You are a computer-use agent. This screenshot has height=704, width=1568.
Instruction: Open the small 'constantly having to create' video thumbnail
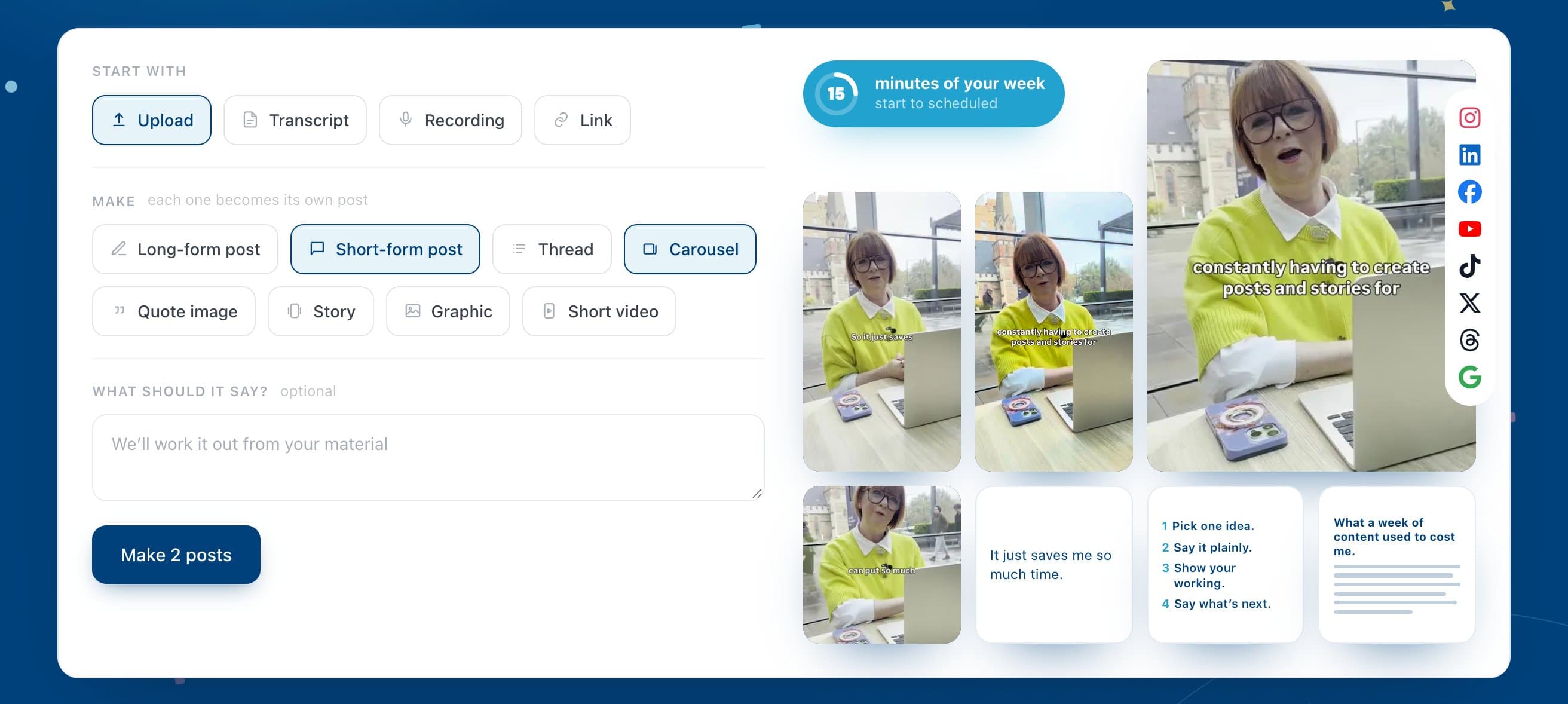(x=1053, y=331)
